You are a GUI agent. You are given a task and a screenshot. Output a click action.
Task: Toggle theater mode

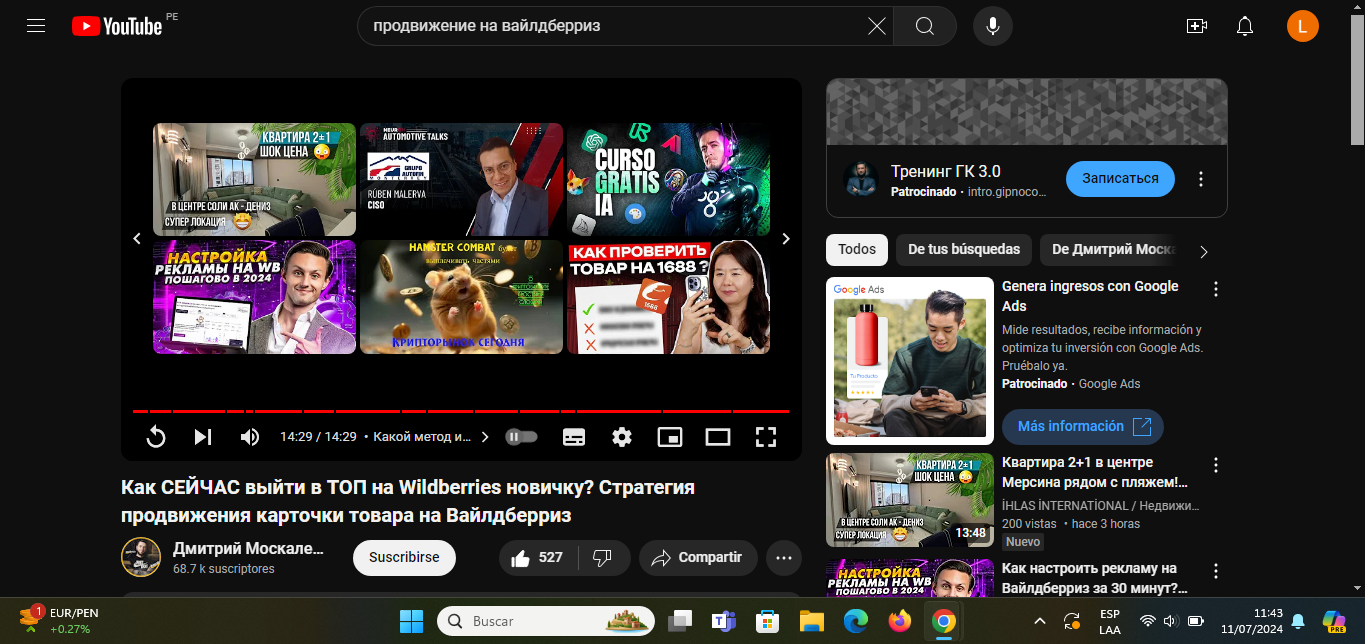click(718, 437)
